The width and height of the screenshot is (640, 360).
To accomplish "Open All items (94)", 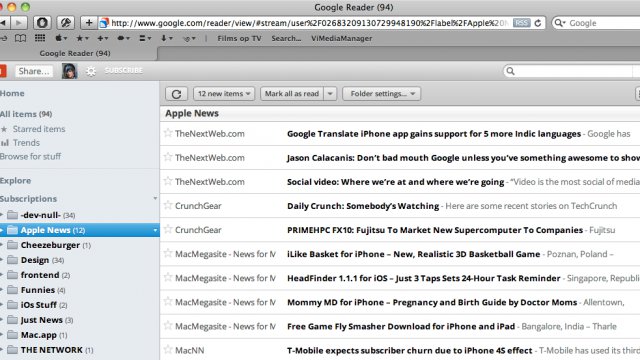I will (26, 114).
